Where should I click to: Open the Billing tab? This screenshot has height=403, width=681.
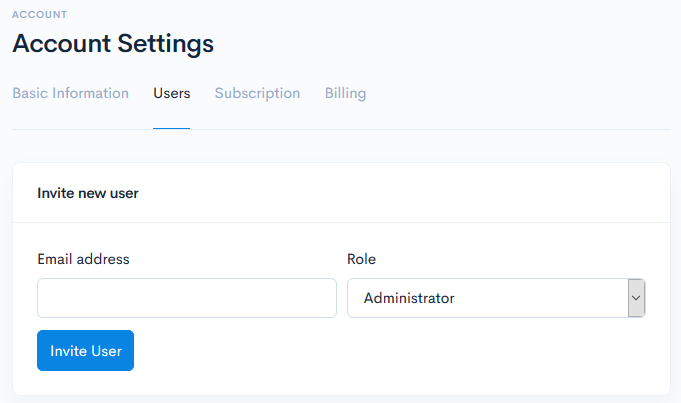pos(345,93)
